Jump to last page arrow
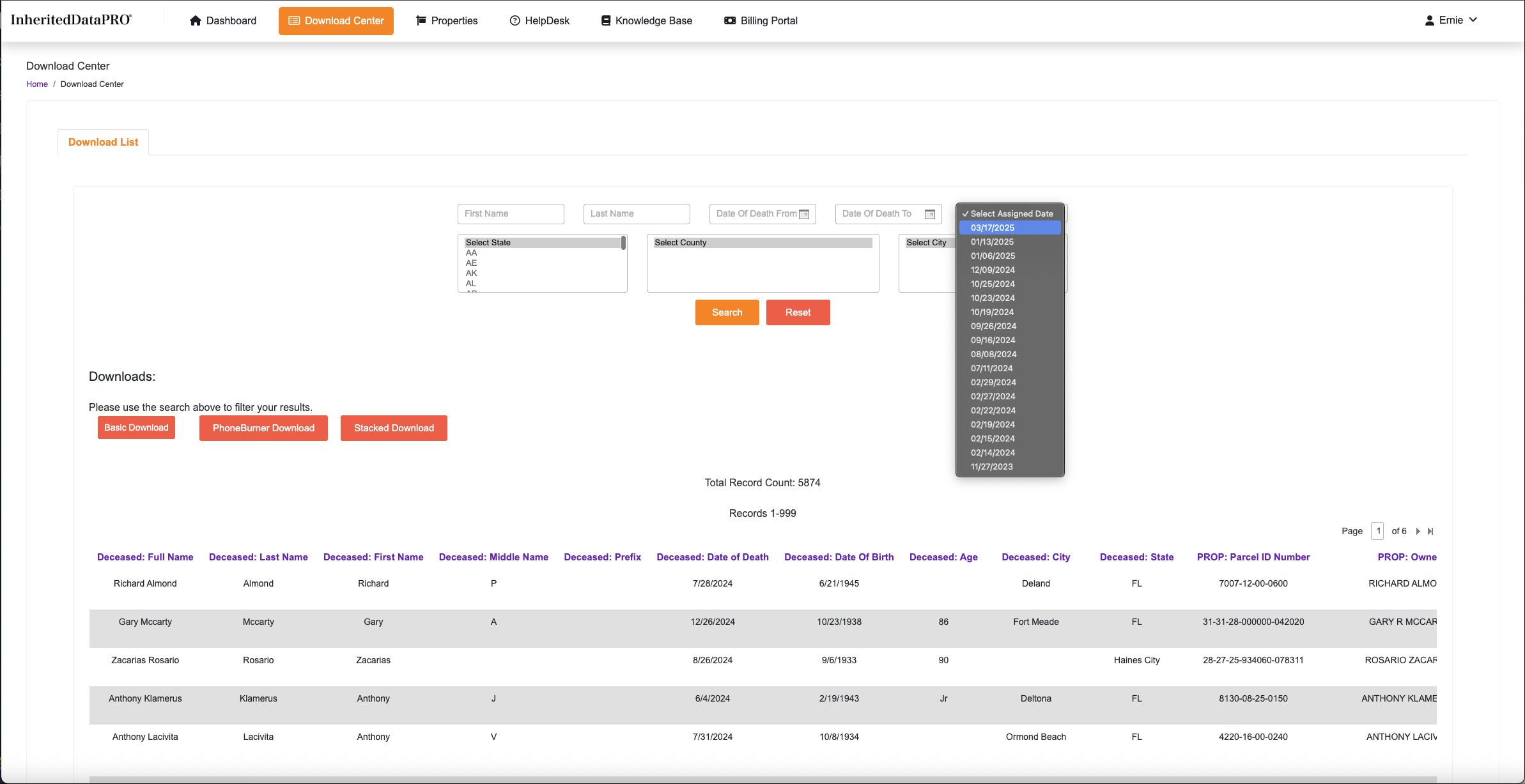Image resolution: width=1525 pixels, height=784 pixels. (x=1430, y=531)
